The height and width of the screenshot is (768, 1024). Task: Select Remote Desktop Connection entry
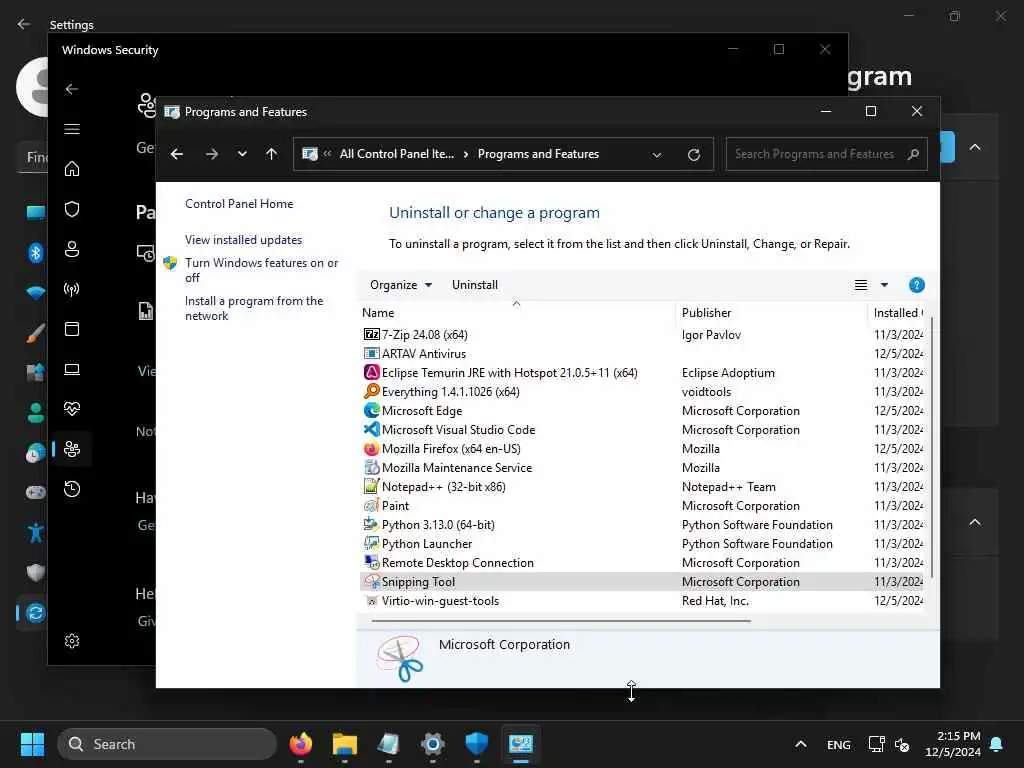click(641, 562)
